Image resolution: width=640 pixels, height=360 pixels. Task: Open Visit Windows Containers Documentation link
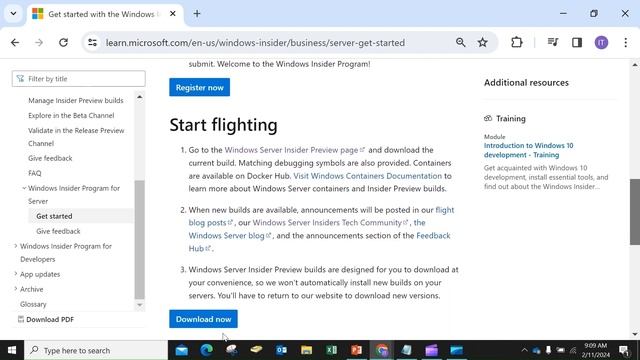coord(367,176)
